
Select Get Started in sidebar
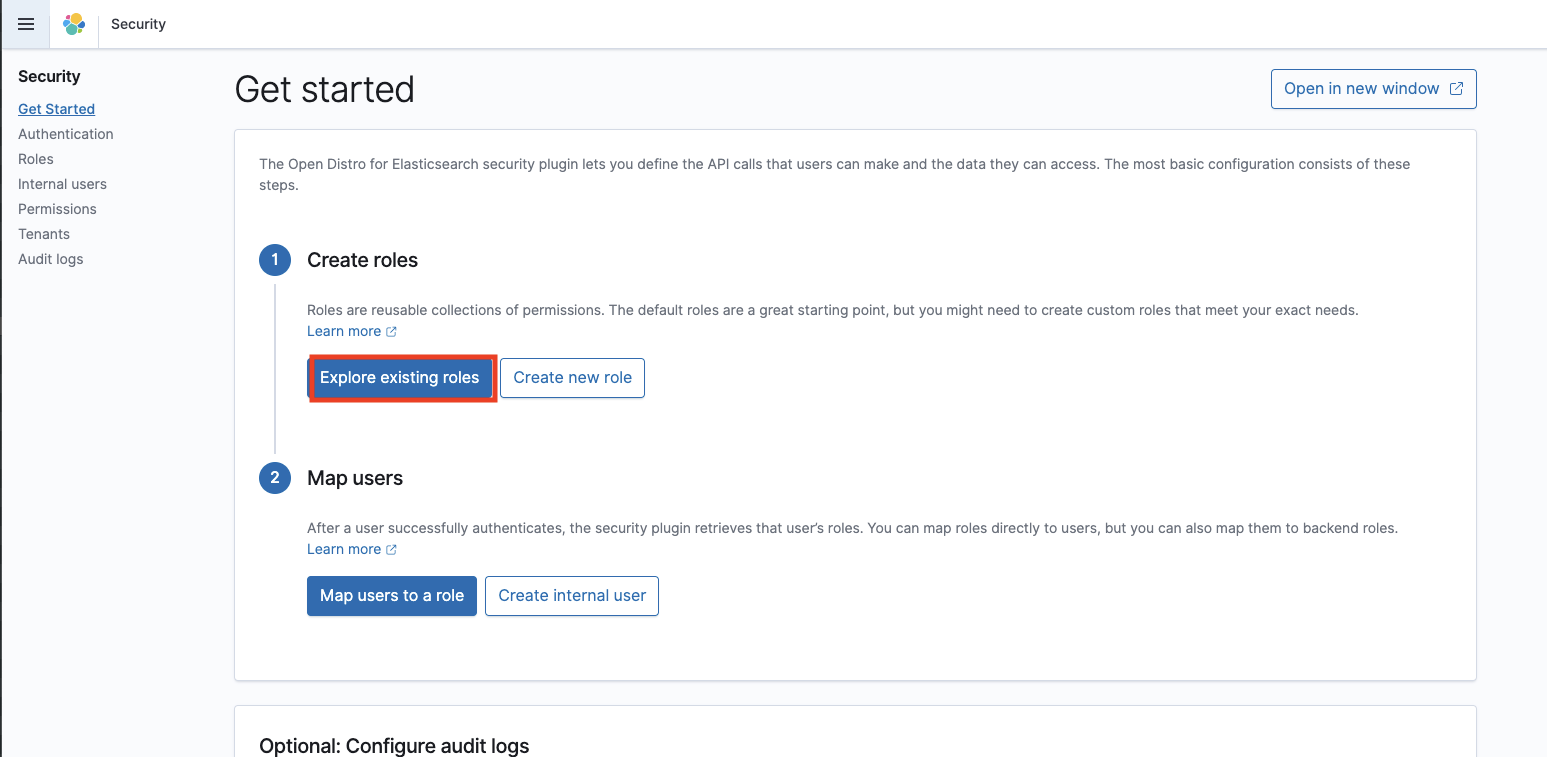pyautogui.click(x=56, y=109)
